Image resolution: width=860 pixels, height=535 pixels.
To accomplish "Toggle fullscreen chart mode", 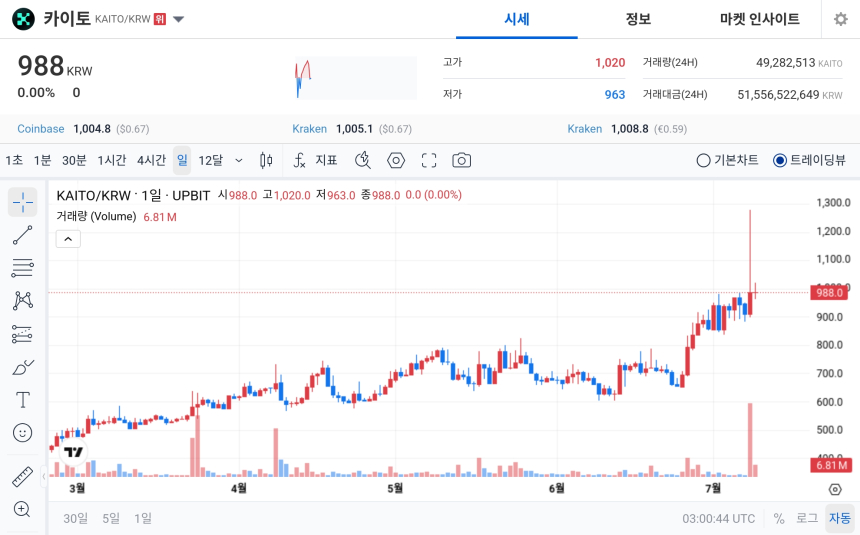I will (429, 160).
